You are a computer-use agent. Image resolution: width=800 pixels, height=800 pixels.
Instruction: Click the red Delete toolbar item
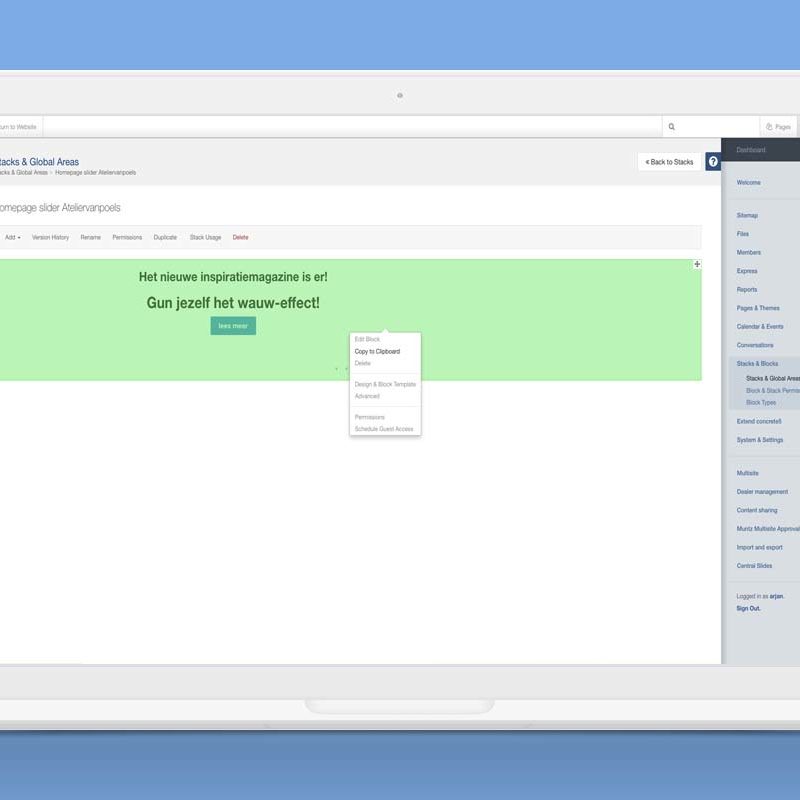click(240, 237)
